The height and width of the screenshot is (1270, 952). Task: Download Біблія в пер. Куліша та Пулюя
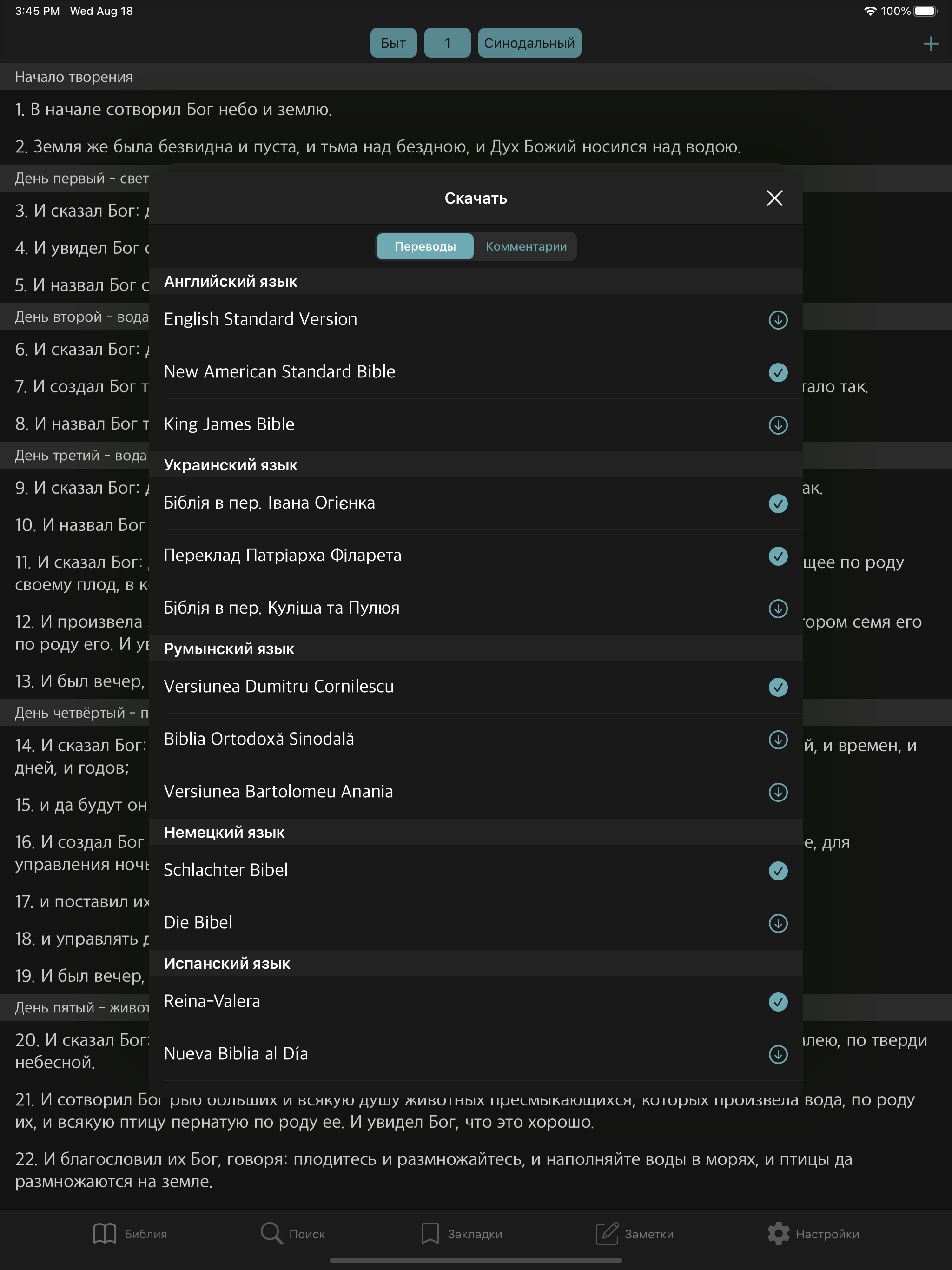(x=777, y=609)
